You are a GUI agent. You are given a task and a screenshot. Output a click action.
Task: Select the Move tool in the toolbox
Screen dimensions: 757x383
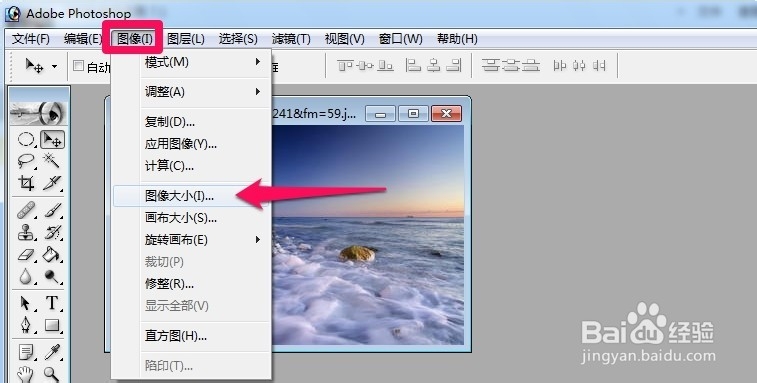(52, 140)
